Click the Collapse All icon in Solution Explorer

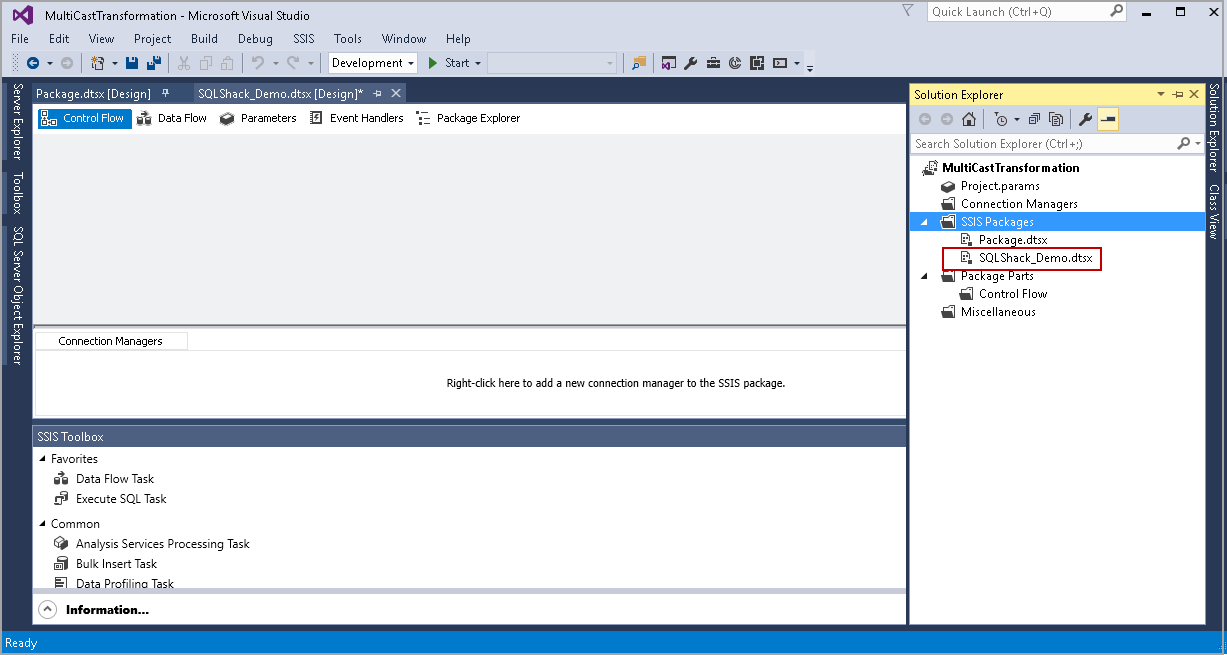click(x=1033, y=119)
